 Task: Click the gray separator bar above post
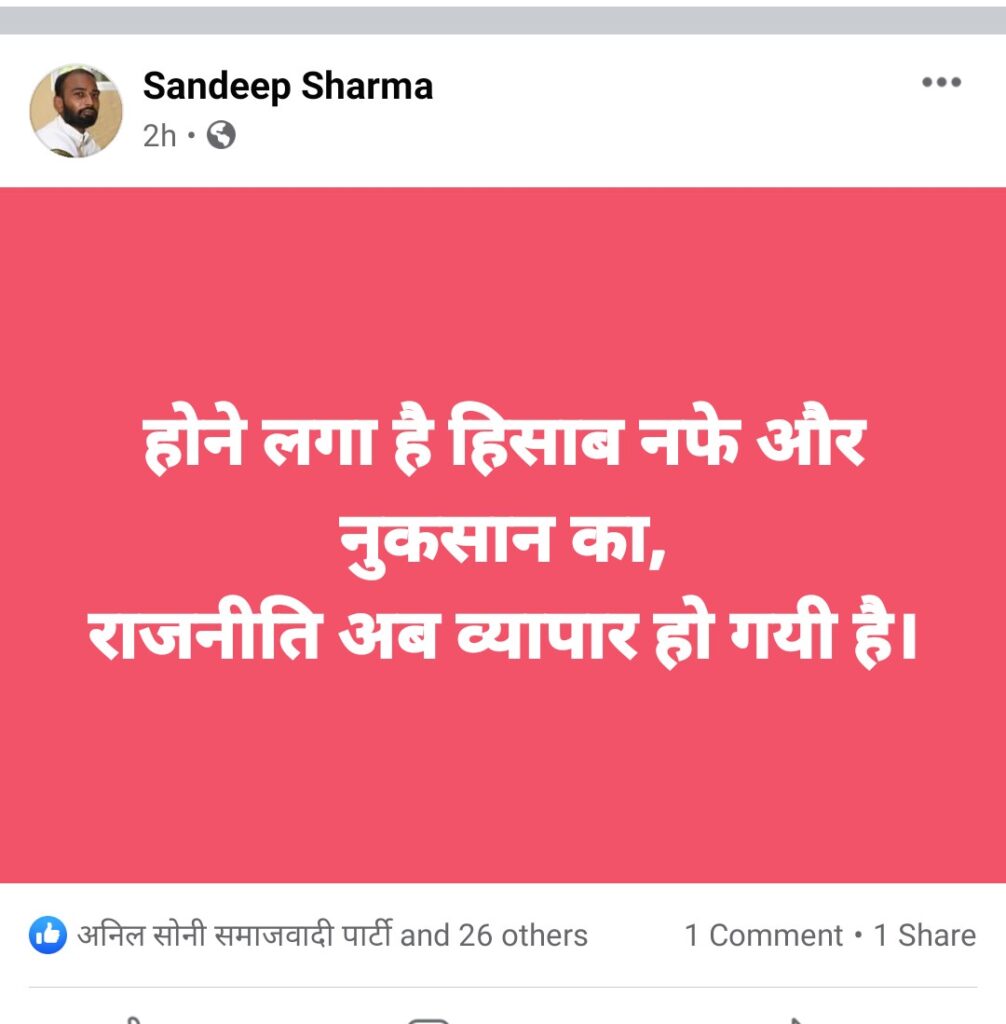(503, 20)
